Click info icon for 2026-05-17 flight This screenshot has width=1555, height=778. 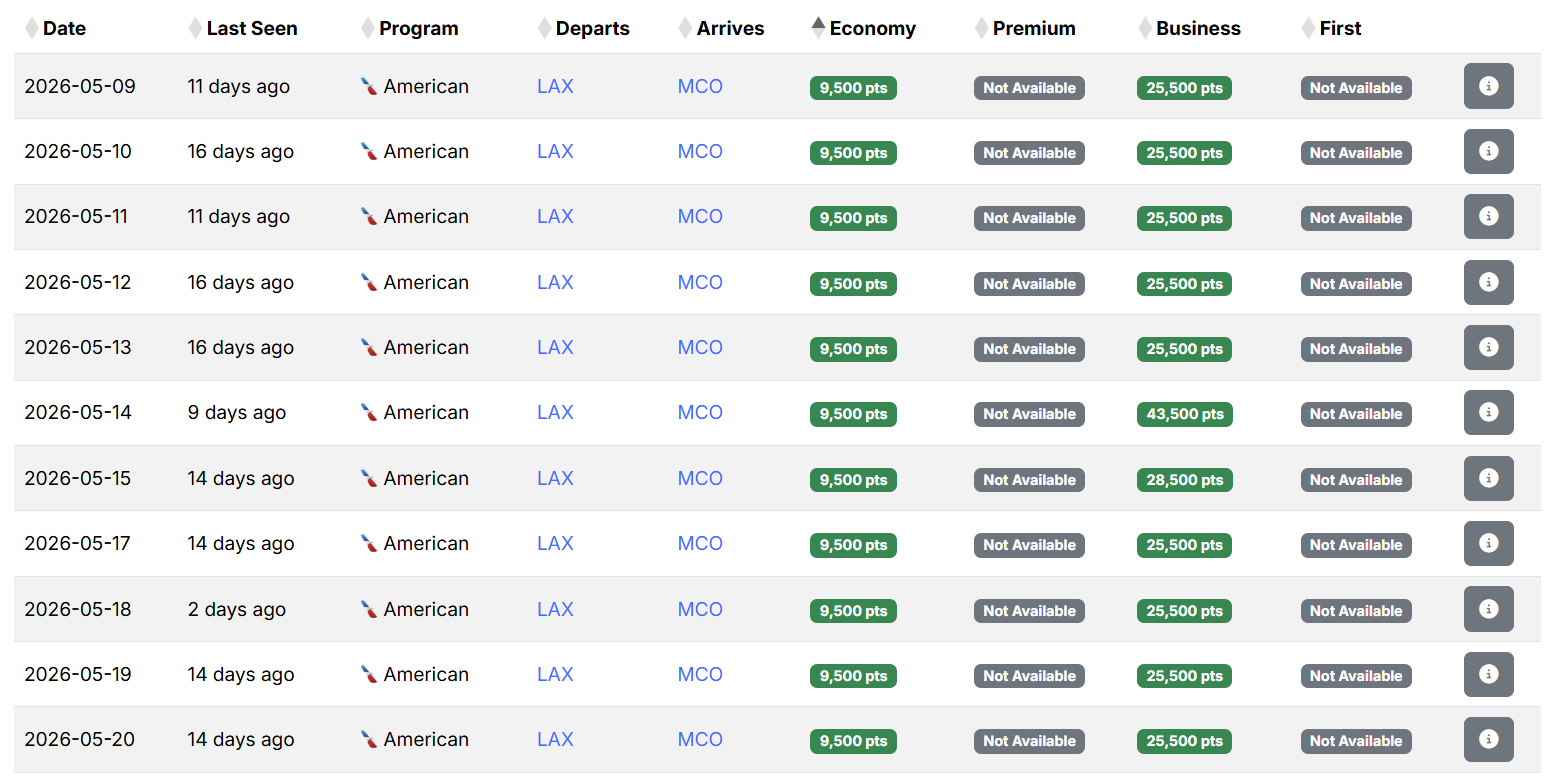click(x=1488, y=543)
